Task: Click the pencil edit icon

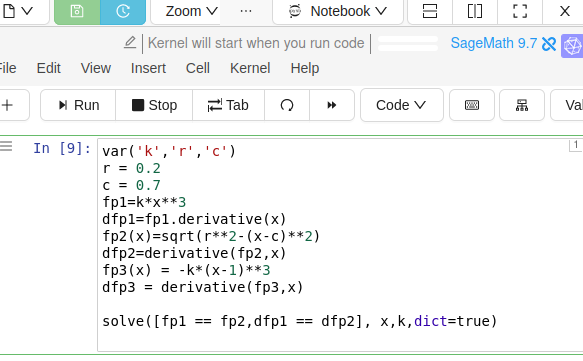Action: pos(130,43)
